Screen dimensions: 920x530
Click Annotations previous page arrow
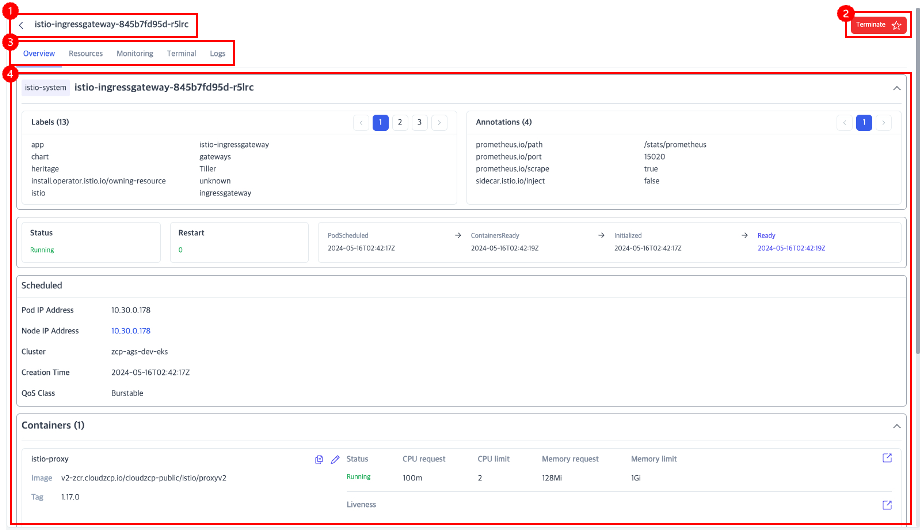coord(845,123)
